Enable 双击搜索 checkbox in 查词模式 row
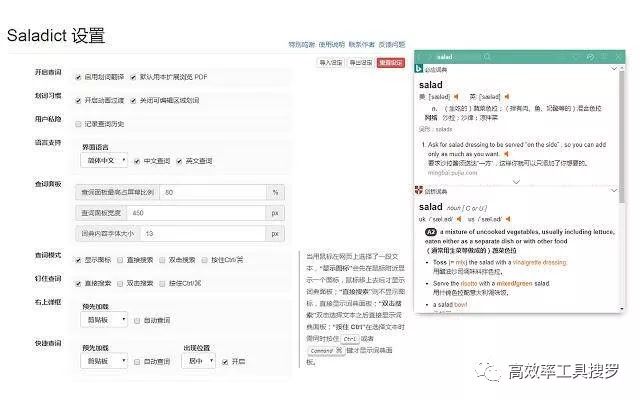640x400 pixels. [162, 260]
